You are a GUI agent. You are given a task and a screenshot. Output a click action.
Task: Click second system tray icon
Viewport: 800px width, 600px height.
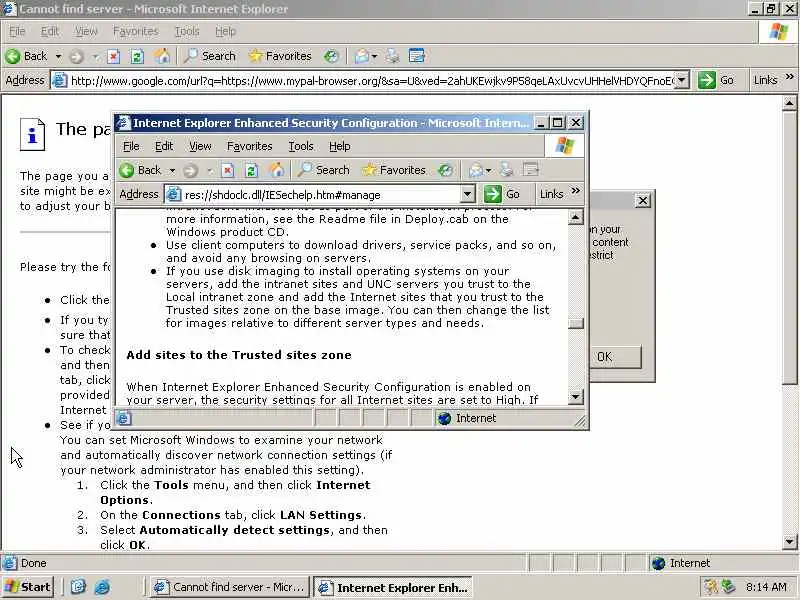pos(728,587)
